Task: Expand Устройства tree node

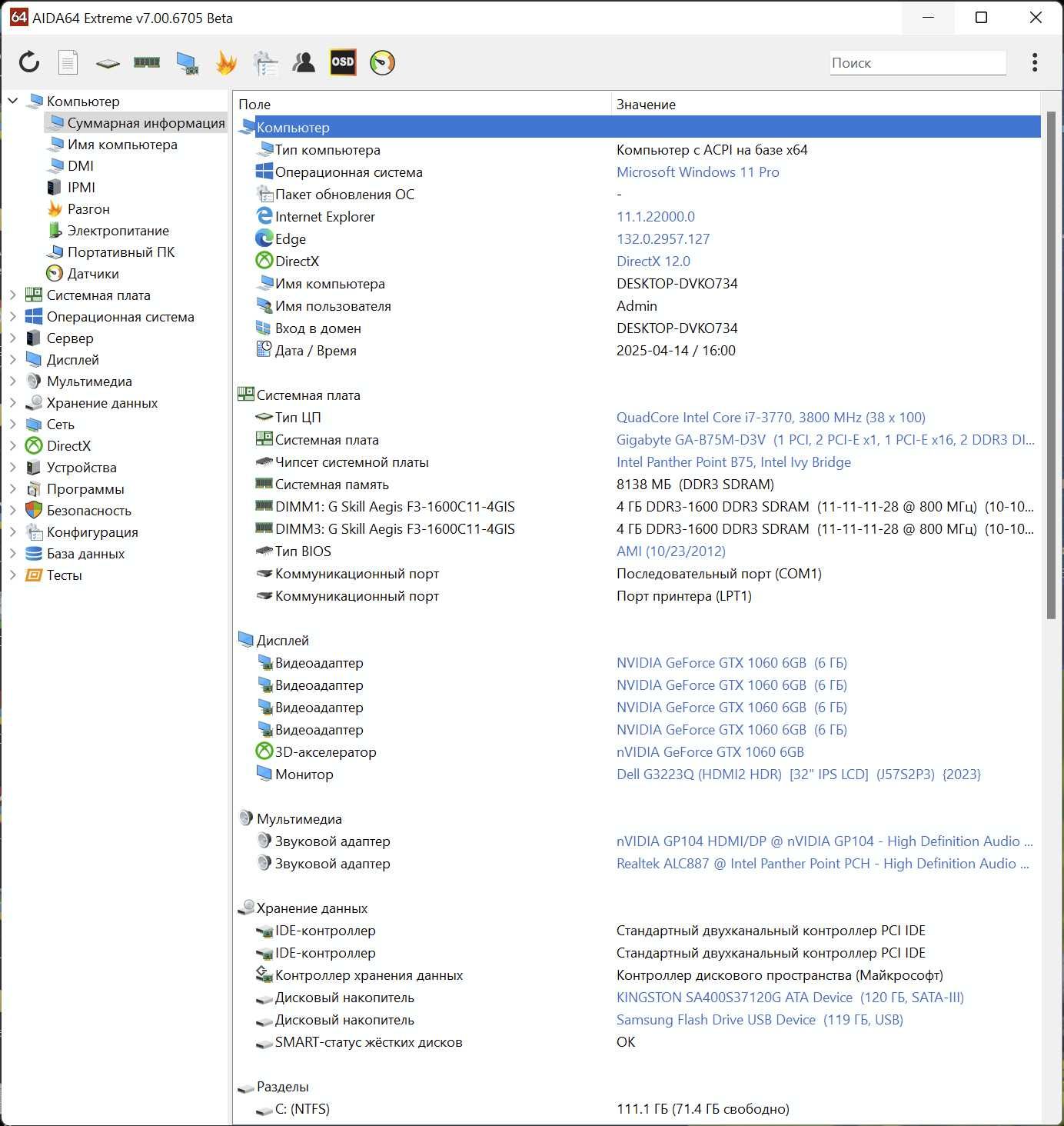Action: [x=13, y=467]
